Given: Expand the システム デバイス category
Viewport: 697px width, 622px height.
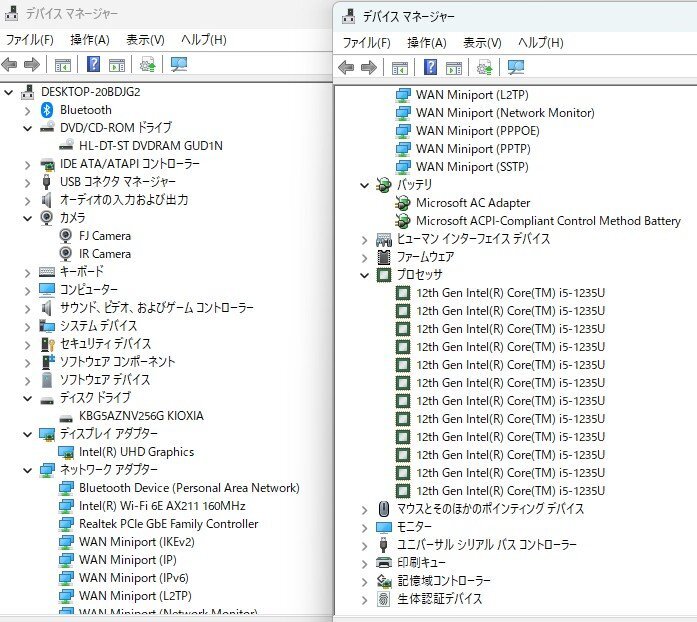Looking at the screenshot, I should coord(28,326).
